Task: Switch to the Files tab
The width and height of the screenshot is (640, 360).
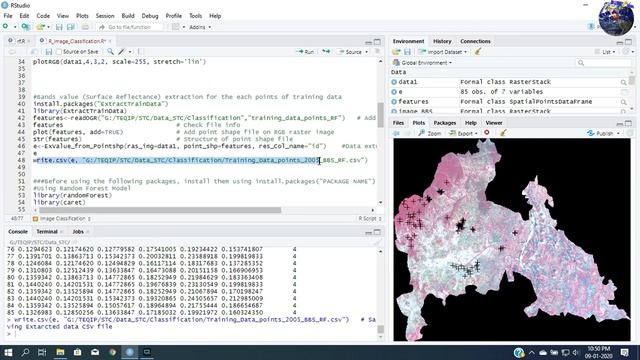Action: 398,123
